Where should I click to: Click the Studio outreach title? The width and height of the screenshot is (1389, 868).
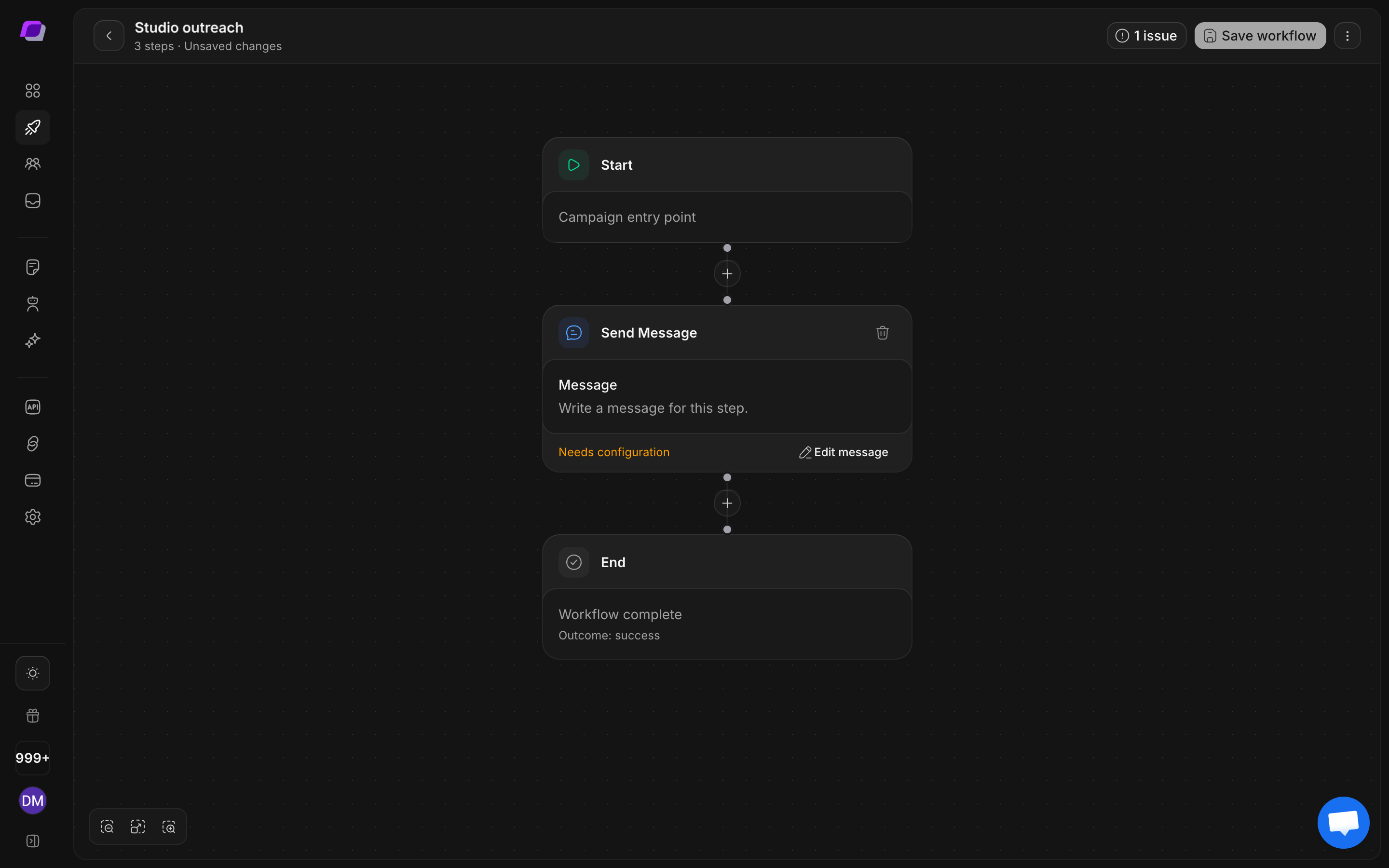pyautogui.click(x=189, y=27)
